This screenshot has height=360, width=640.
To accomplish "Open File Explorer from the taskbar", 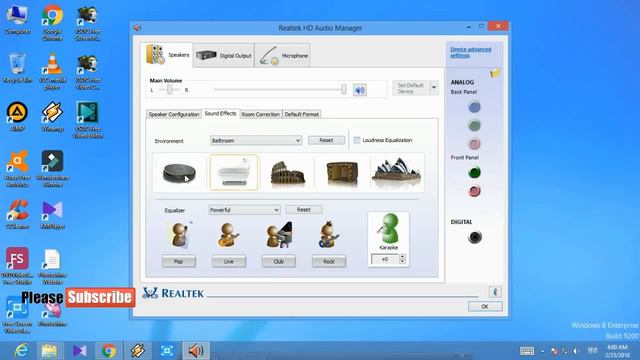I will [x=49, y=351].
